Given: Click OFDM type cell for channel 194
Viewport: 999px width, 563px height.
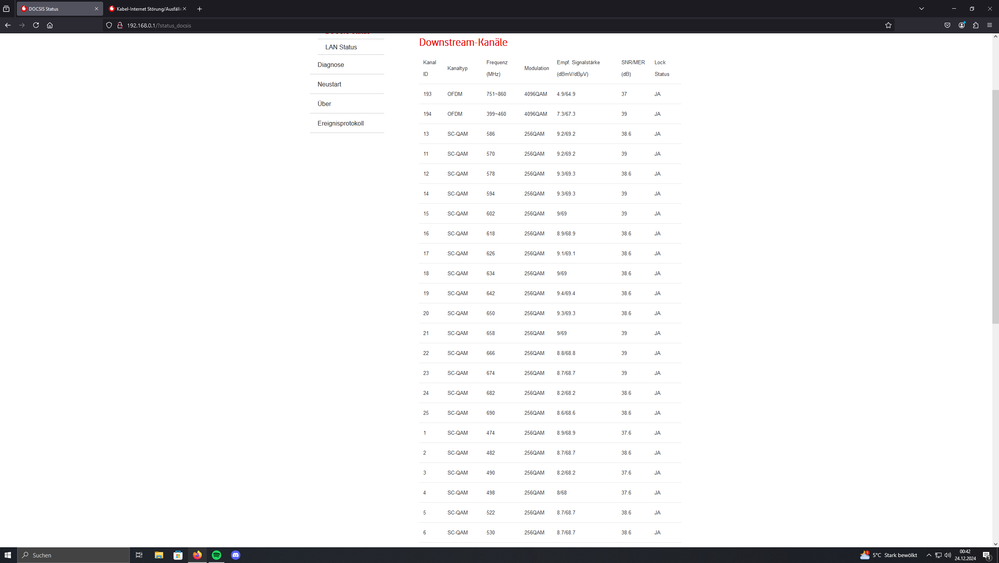Looking at the screenshot, I should tap(455, 114).
